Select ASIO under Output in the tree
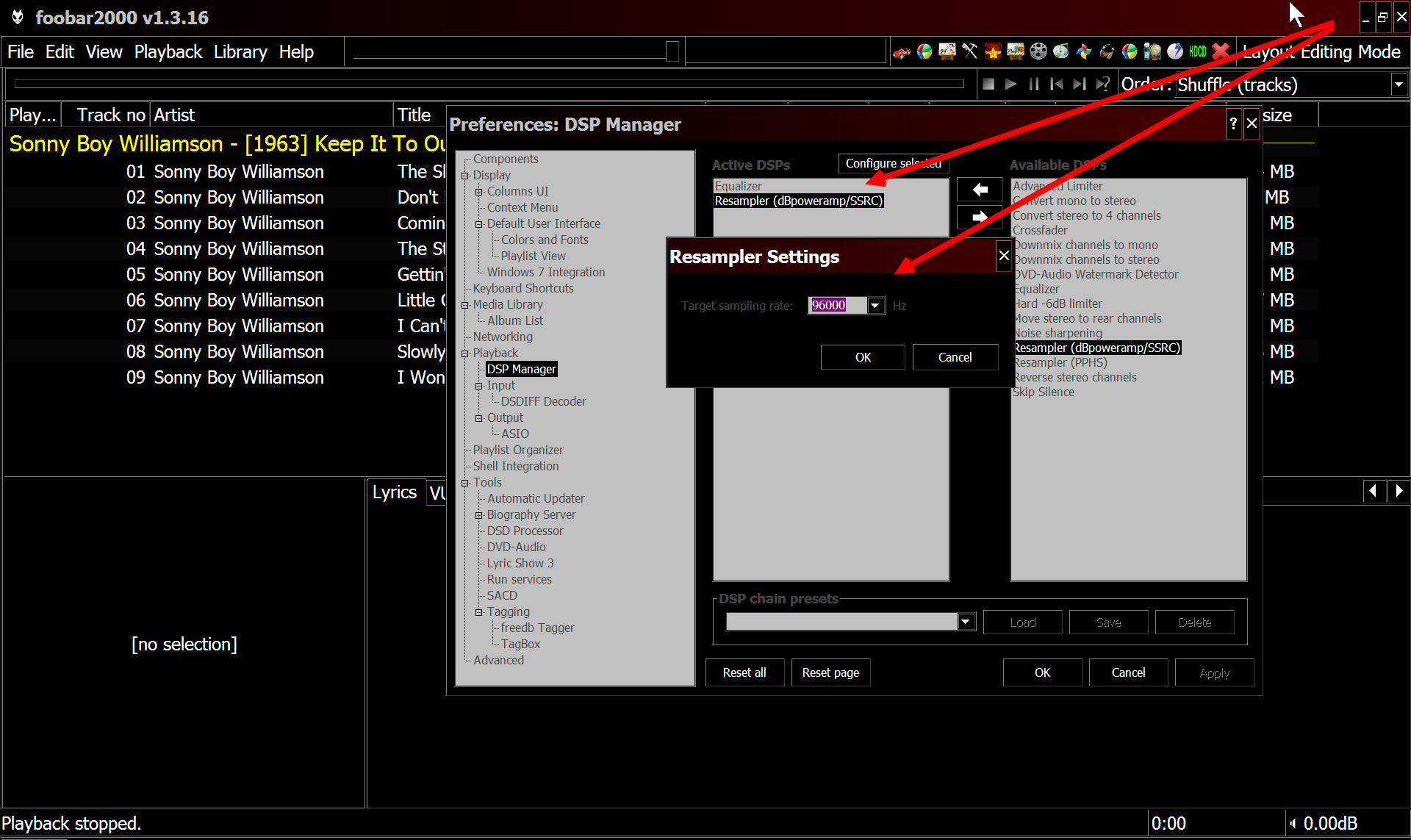This screenshot has height=840, width=1411. click(x=515, y=434)
